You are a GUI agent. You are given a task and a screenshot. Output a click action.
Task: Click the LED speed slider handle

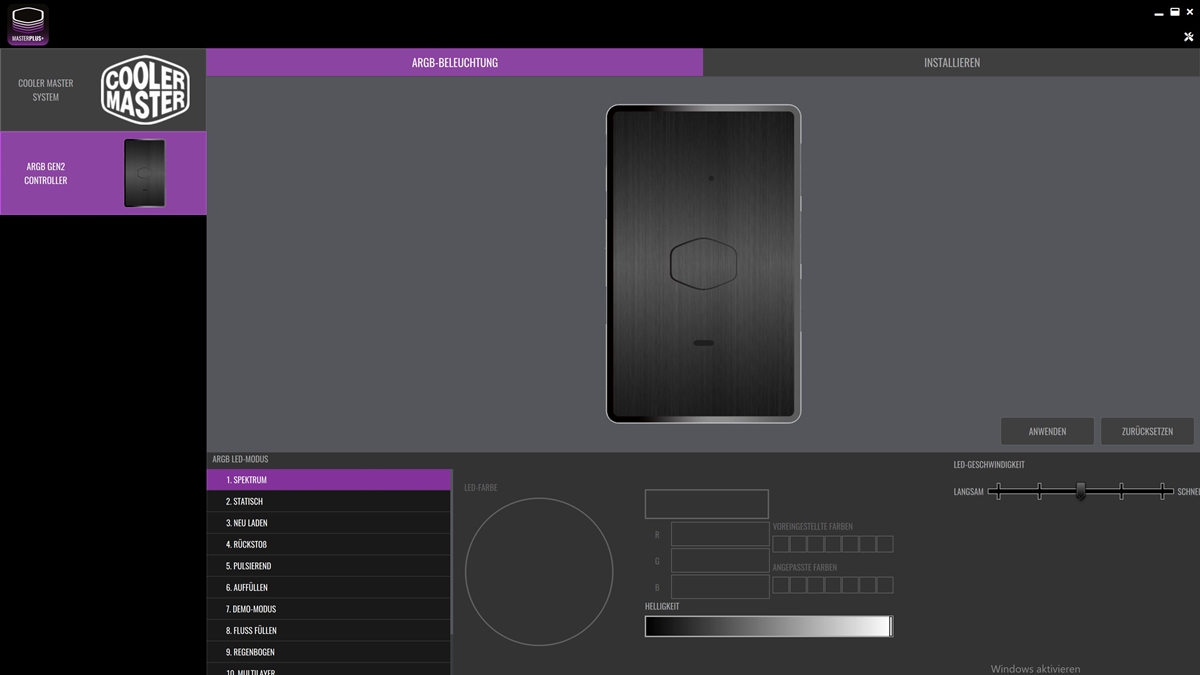[1080, 491]
